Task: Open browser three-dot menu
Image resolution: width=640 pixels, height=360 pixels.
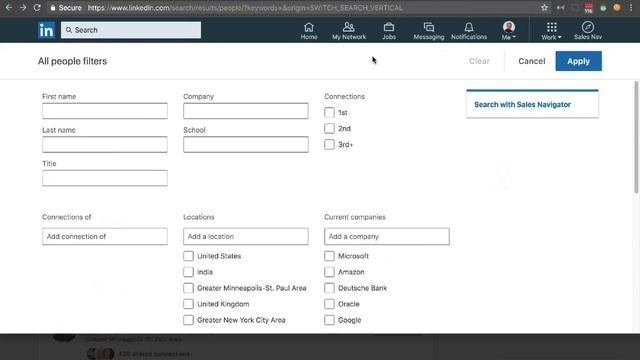Action: coord(631,7)
